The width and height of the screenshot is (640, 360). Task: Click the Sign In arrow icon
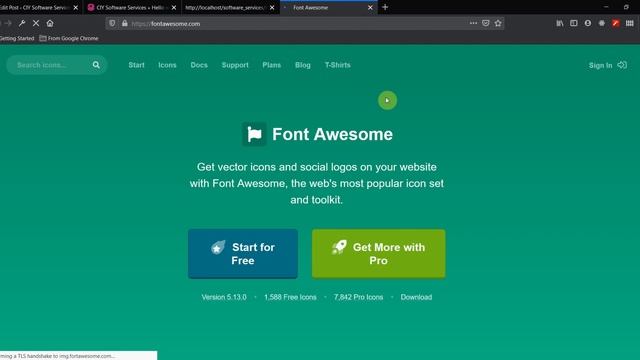coord(622,65)
